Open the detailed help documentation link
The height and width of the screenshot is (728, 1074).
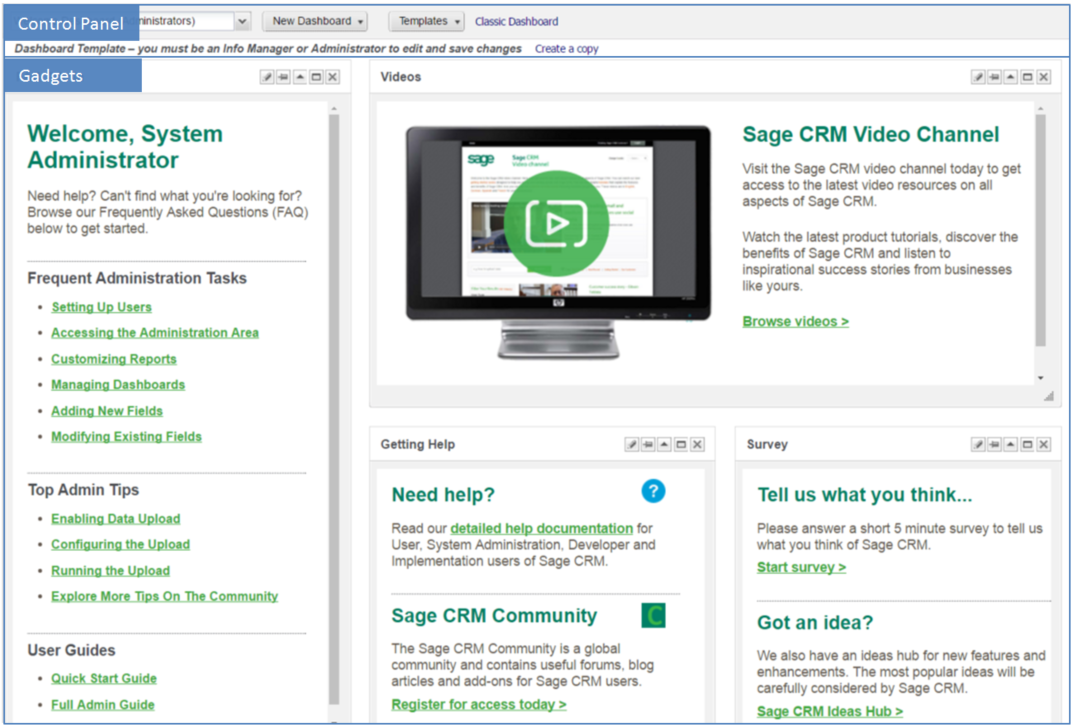coord(541,529)
